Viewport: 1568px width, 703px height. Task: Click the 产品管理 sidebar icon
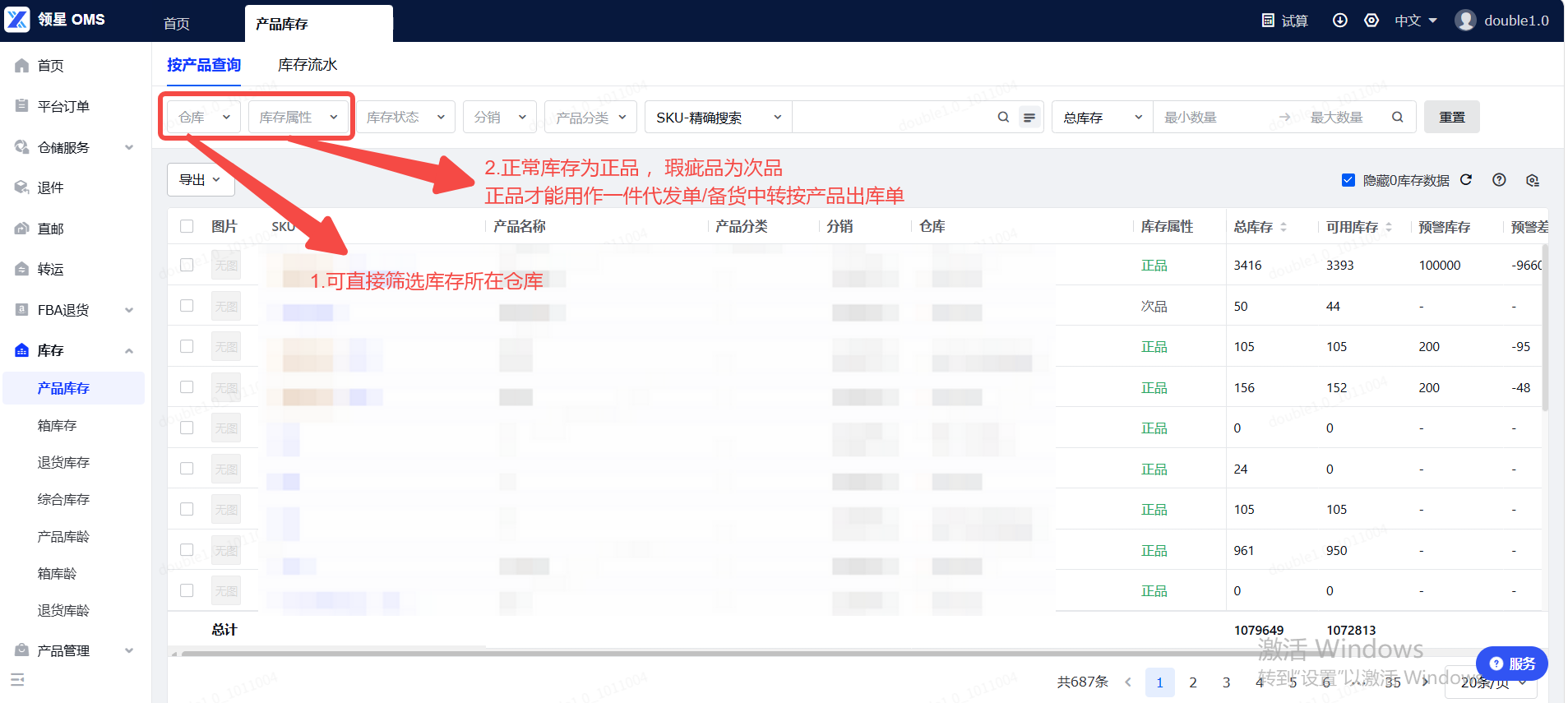22,650
